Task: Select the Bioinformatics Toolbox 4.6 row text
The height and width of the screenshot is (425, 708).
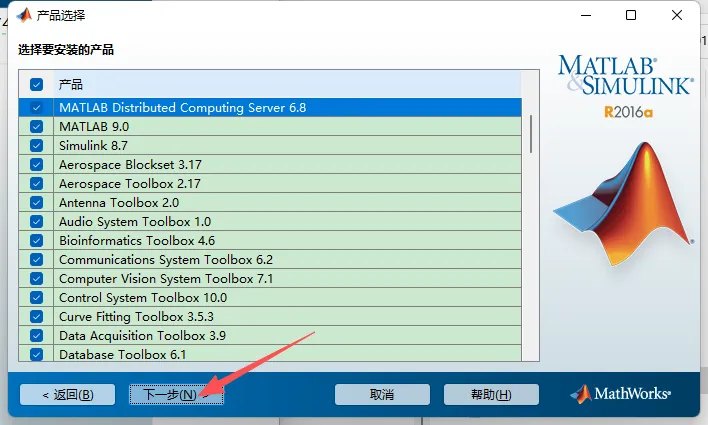Action: 137,240
